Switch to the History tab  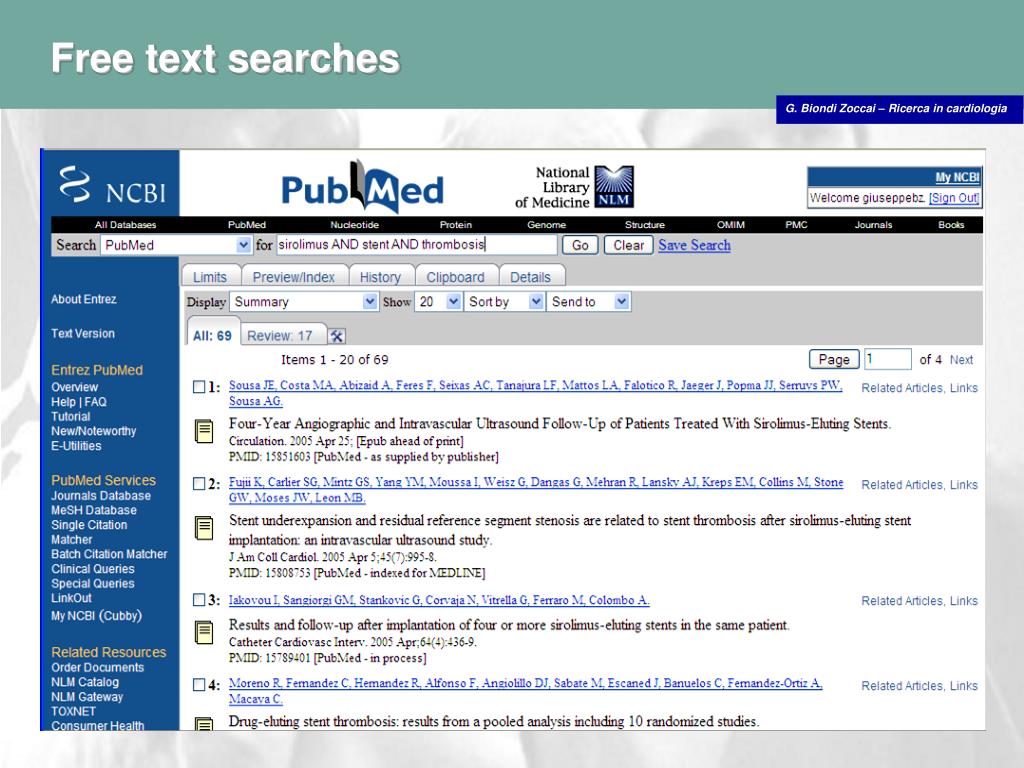[381, 277]
